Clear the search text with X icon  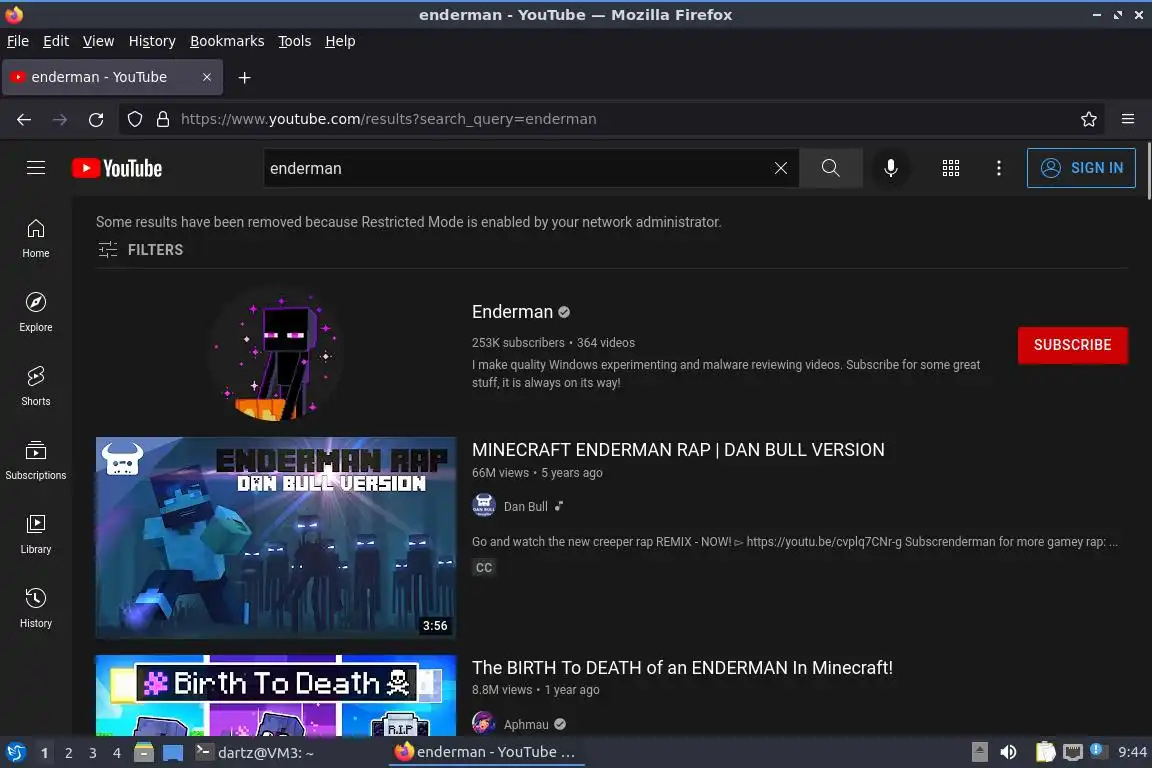coord(781,168)
